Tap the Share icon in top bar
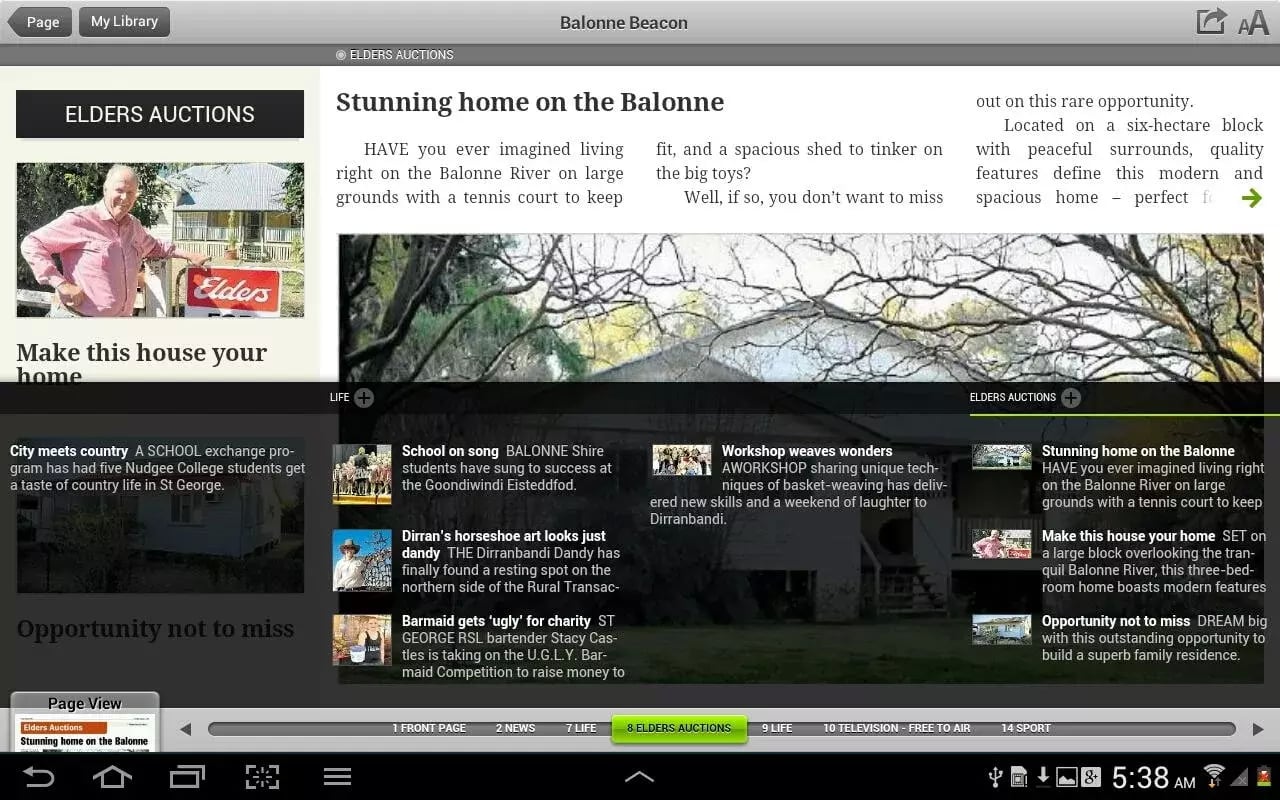The height and width of the screenshot is (800, 1280). coord(1211,22)
